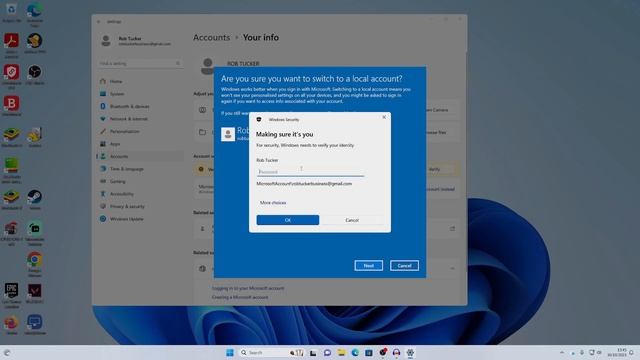This screenshot has height=360, width=640.
Task: Select System in Settings sidebar
Action: (140, 94)
